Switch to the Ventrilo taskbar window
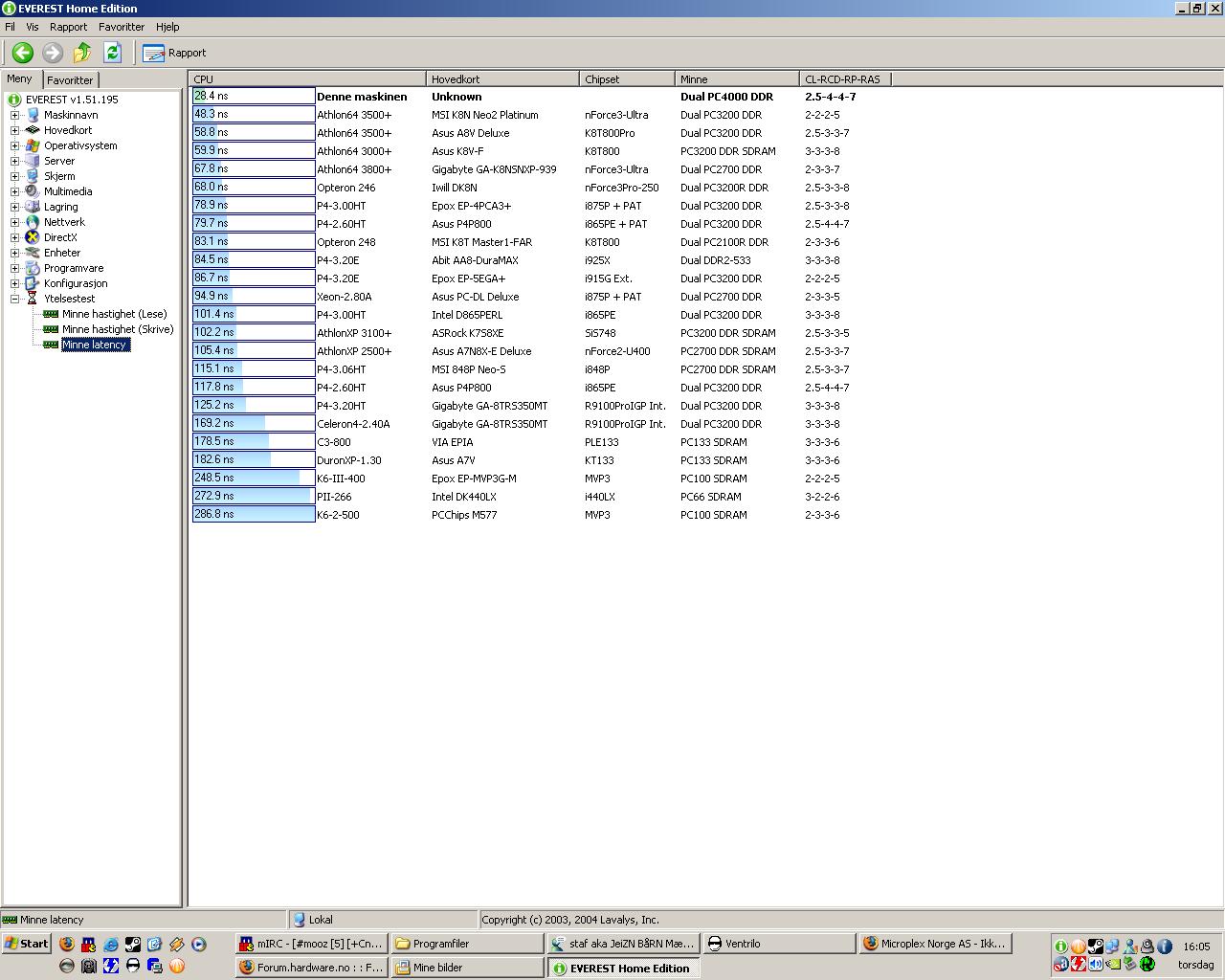 (x=779, y=944)
